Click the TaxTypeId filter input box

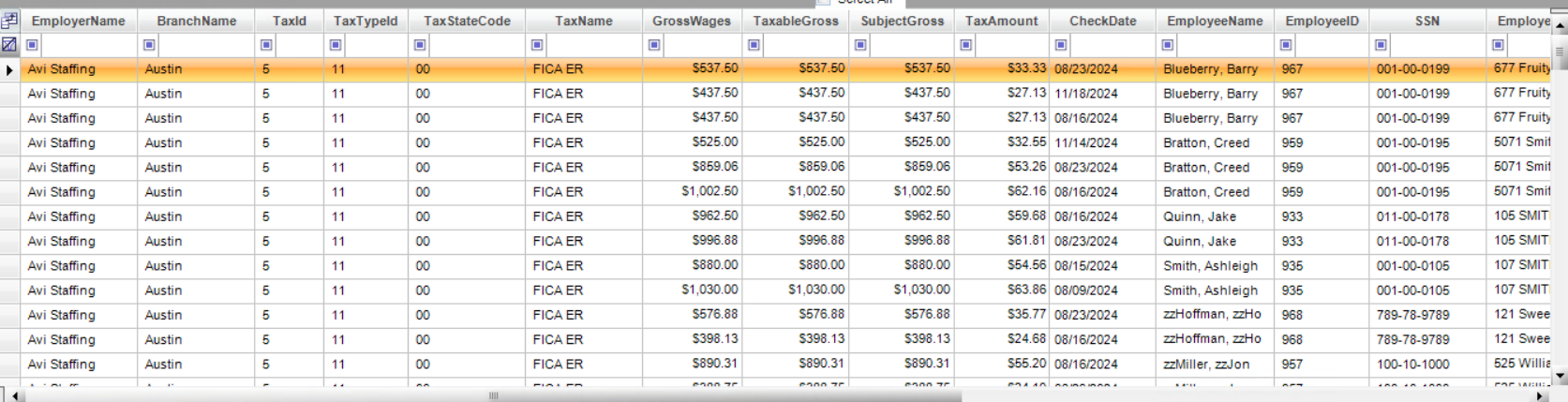[x=372, y=45]
